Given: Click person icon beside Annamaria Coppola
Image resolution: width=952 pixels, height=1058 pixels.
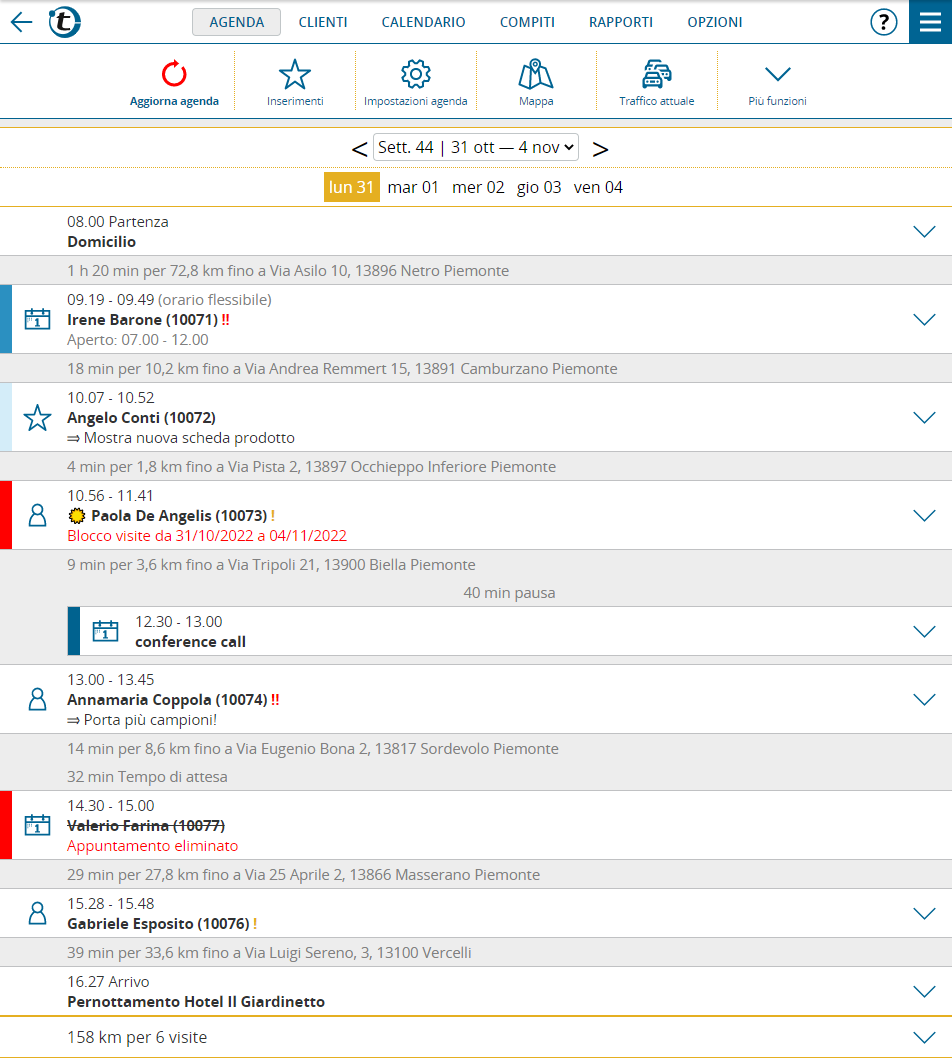Looking at the screenshot, I should point(37,699).
